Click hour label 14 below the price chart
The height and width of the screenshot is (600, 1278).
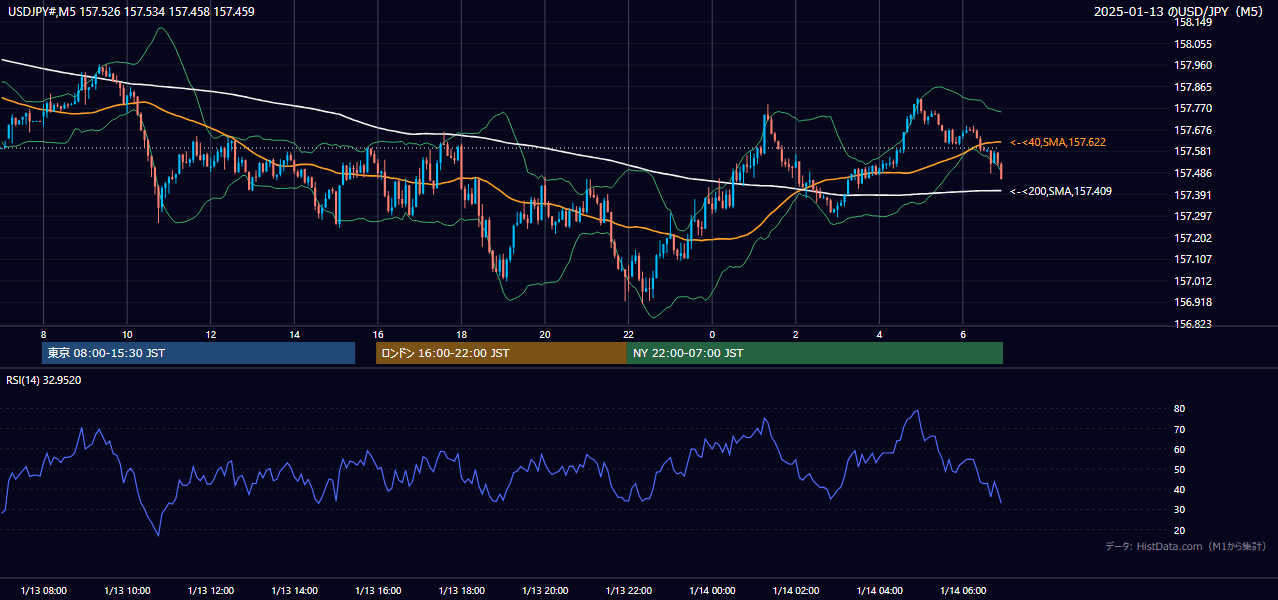pyautogui.click(x=294, y=334)
